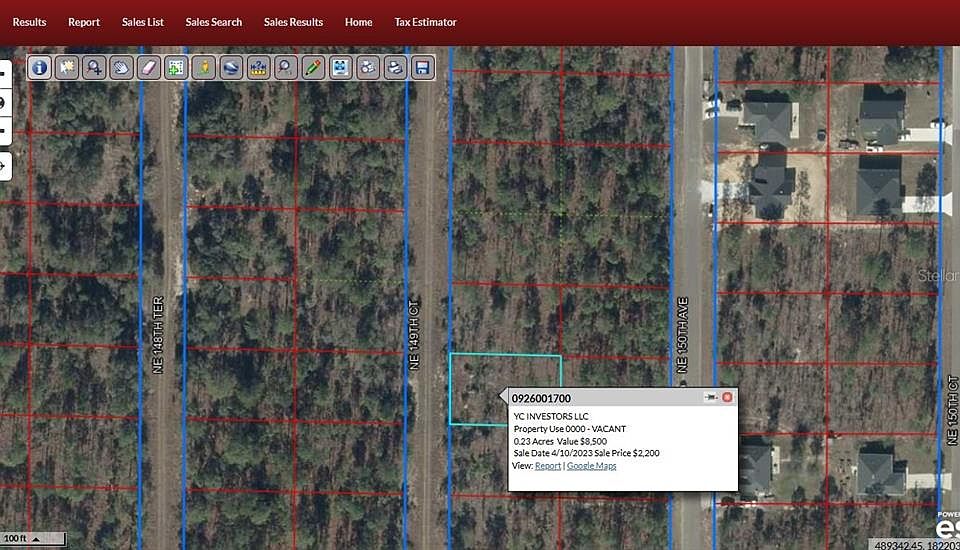Click the YC INVESTORS LLC owner text
The image size is (960, 550).
tap(551, 416)
